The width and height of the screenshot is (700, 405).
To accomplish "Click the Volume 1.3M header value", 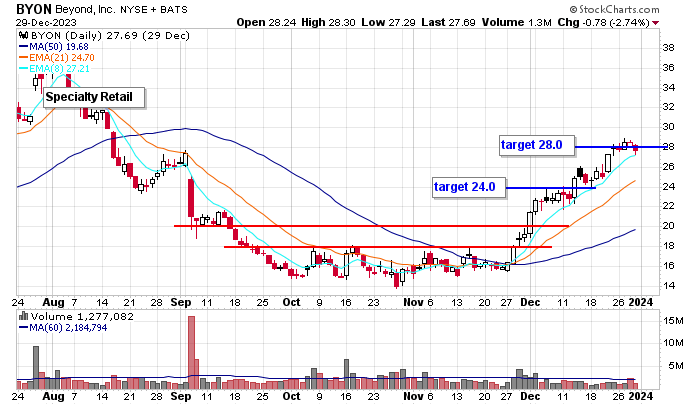I will 517,22.
